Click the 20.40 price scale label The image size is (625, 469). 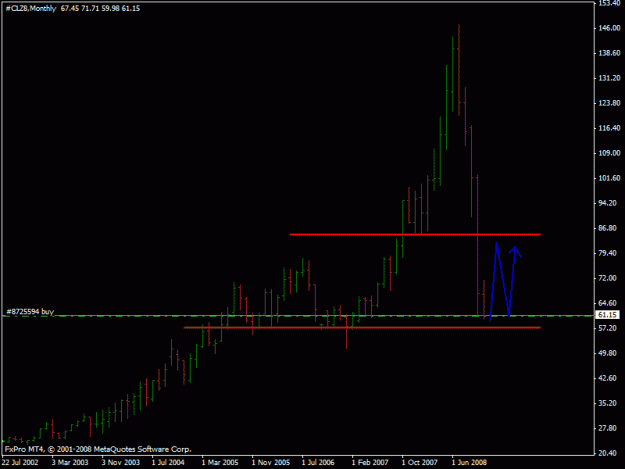[609, 453]
